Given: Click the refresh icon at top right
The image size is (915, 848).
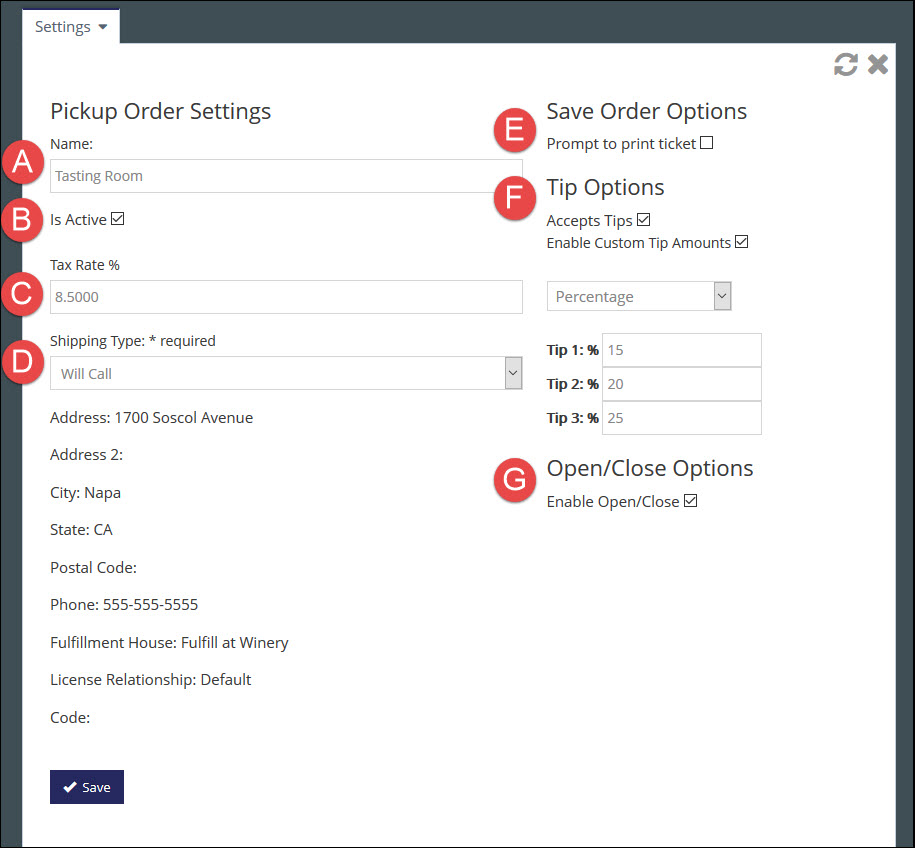Looking at the screenshot, I should pos(845,64).
